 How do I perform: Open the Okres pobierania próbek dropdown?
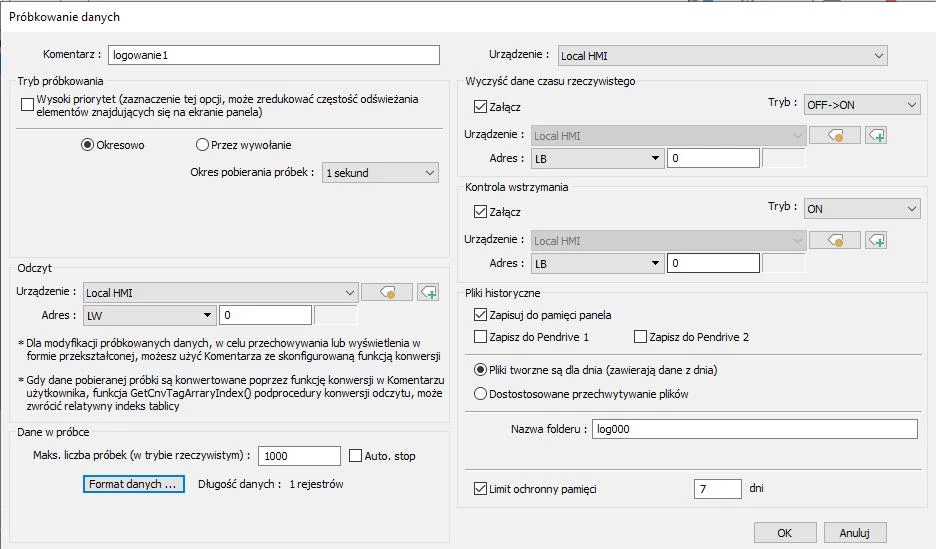[x=380, y=173]
